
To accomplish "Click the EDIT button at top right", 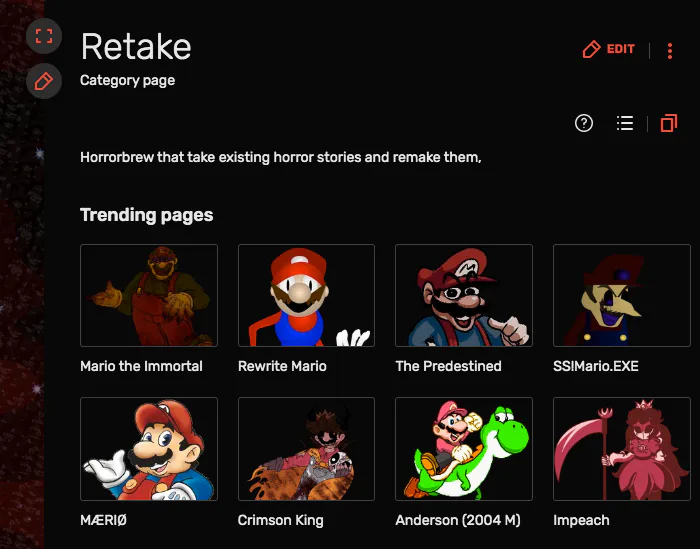I will (609, 49).
